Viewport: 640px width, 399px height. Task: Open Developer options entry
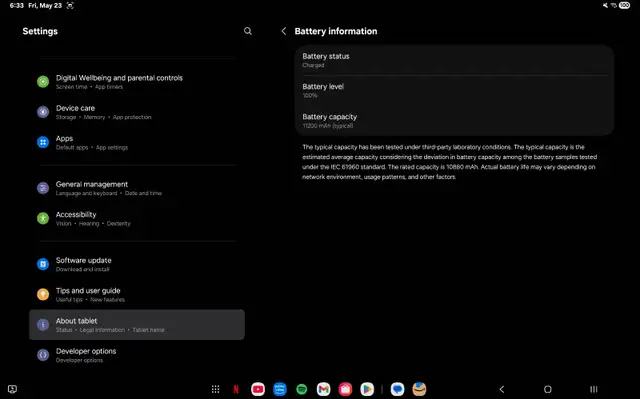(x=137, y=355)
